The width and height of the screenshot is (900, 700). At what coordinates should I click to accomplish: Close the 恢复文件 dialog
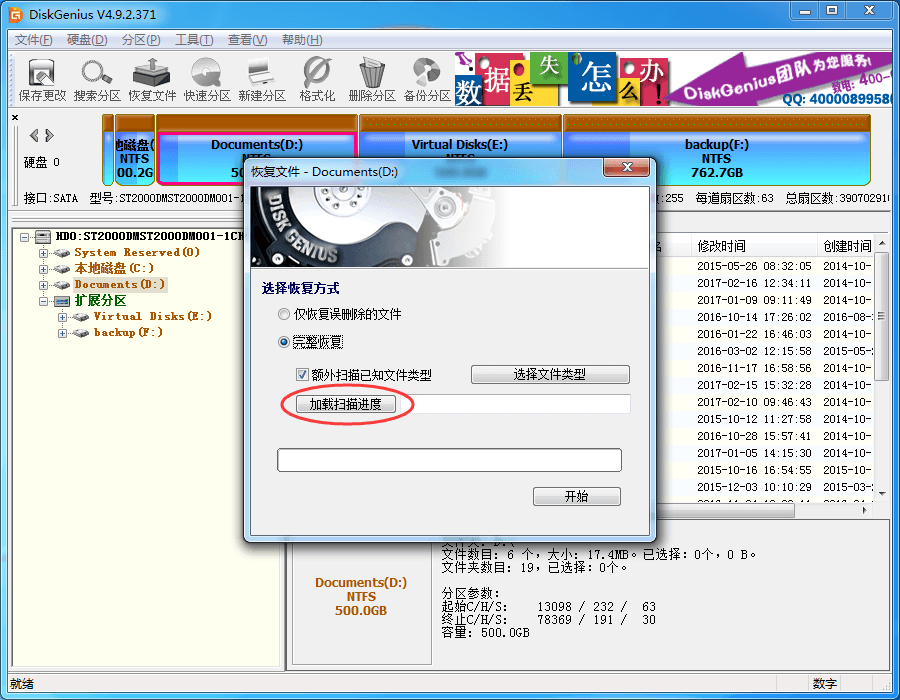[627, 167]
